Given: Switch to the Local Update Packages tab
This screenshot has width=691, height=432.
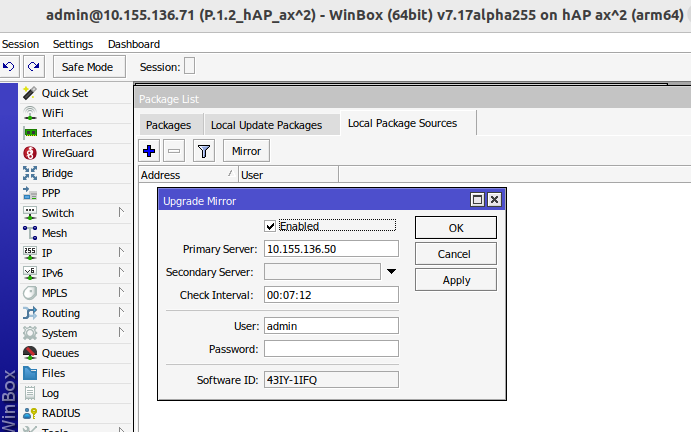Looking at the screenshot, I should pos(265,125).
